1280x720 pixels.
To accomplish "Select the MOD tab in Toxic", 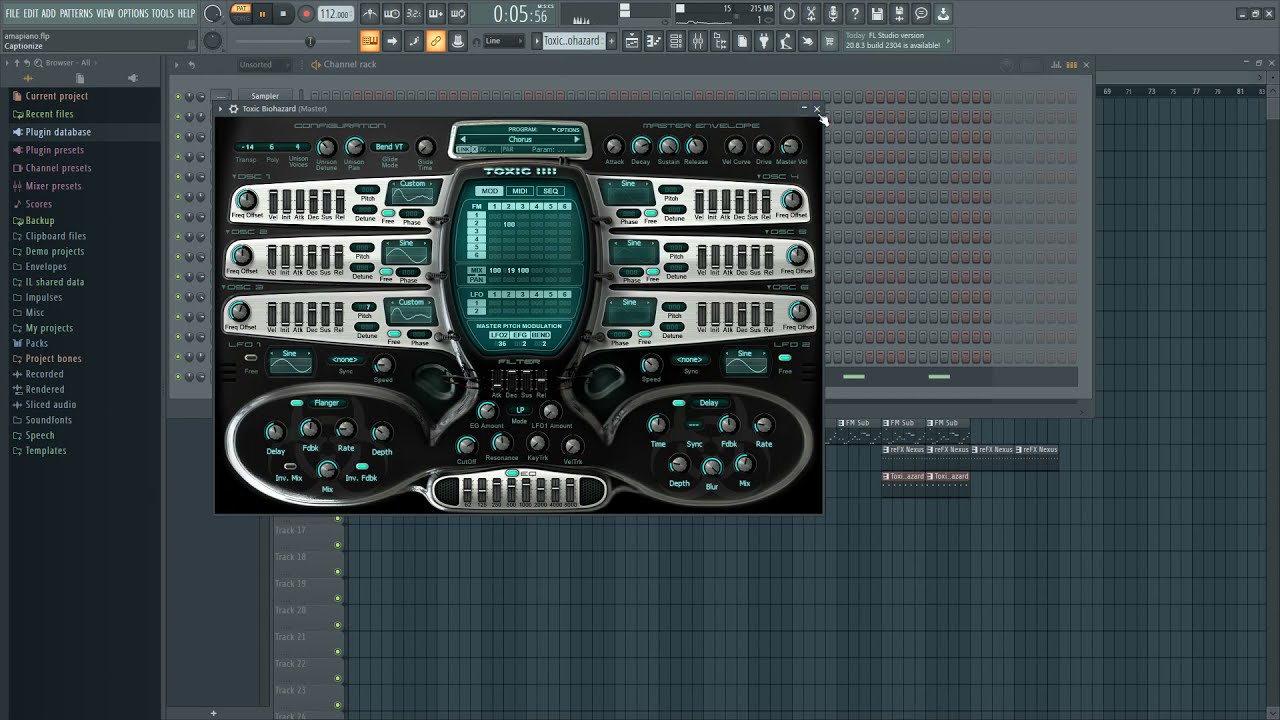I will click(x=489, y=191).
